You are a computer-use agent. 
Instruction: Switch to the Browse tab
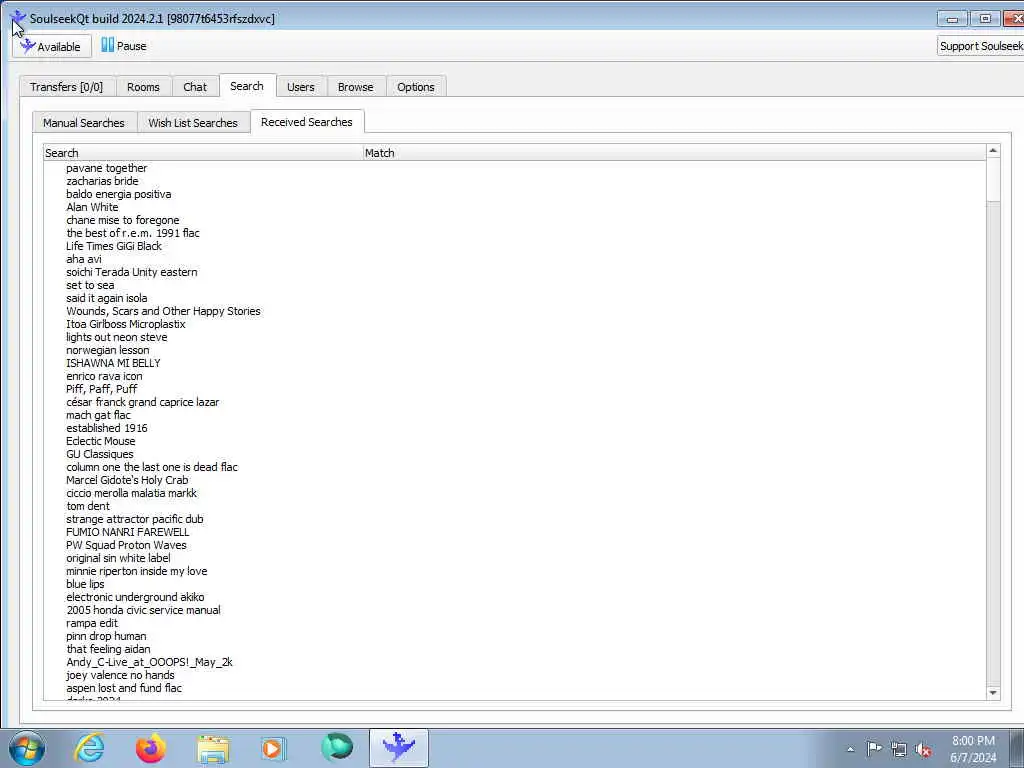pyautogui.click(x=355, y=87)
